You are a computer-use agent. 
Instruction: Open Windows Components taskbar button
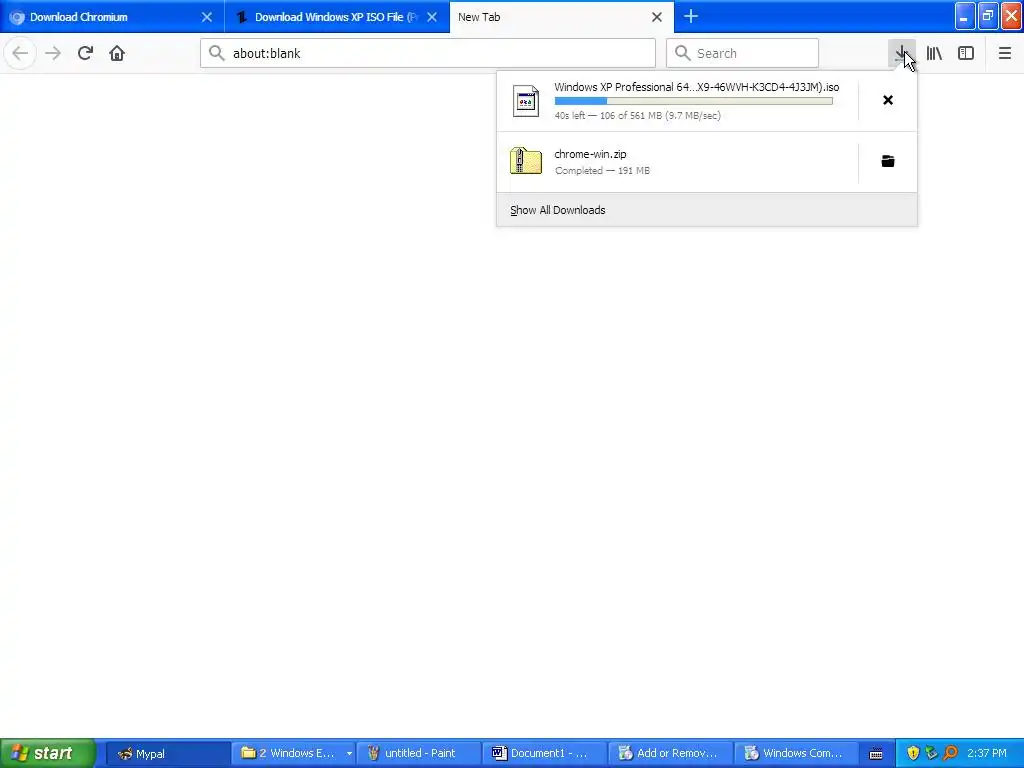tap(796, 754)
